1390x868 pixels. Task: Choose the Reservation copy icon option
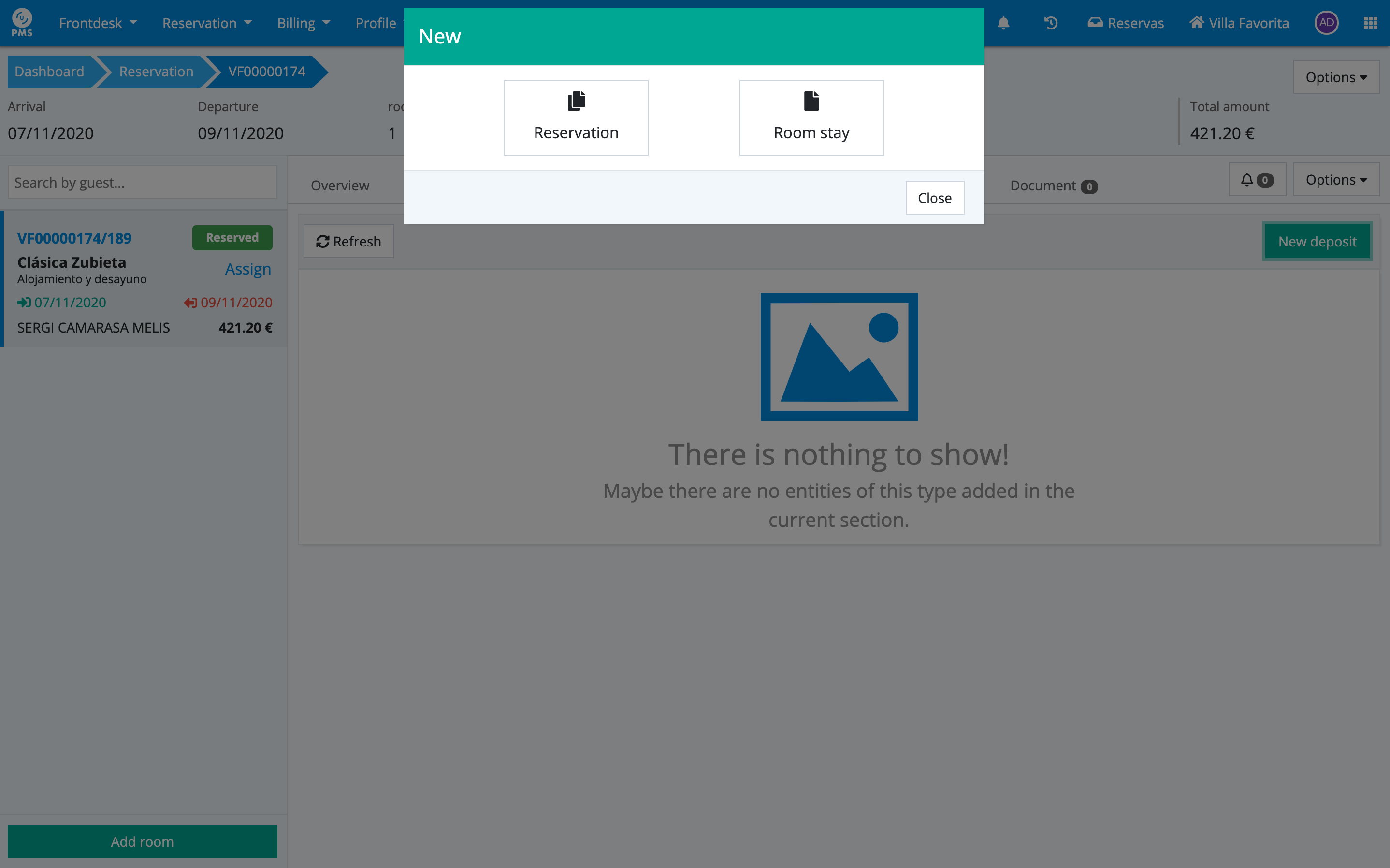[576, 118]
